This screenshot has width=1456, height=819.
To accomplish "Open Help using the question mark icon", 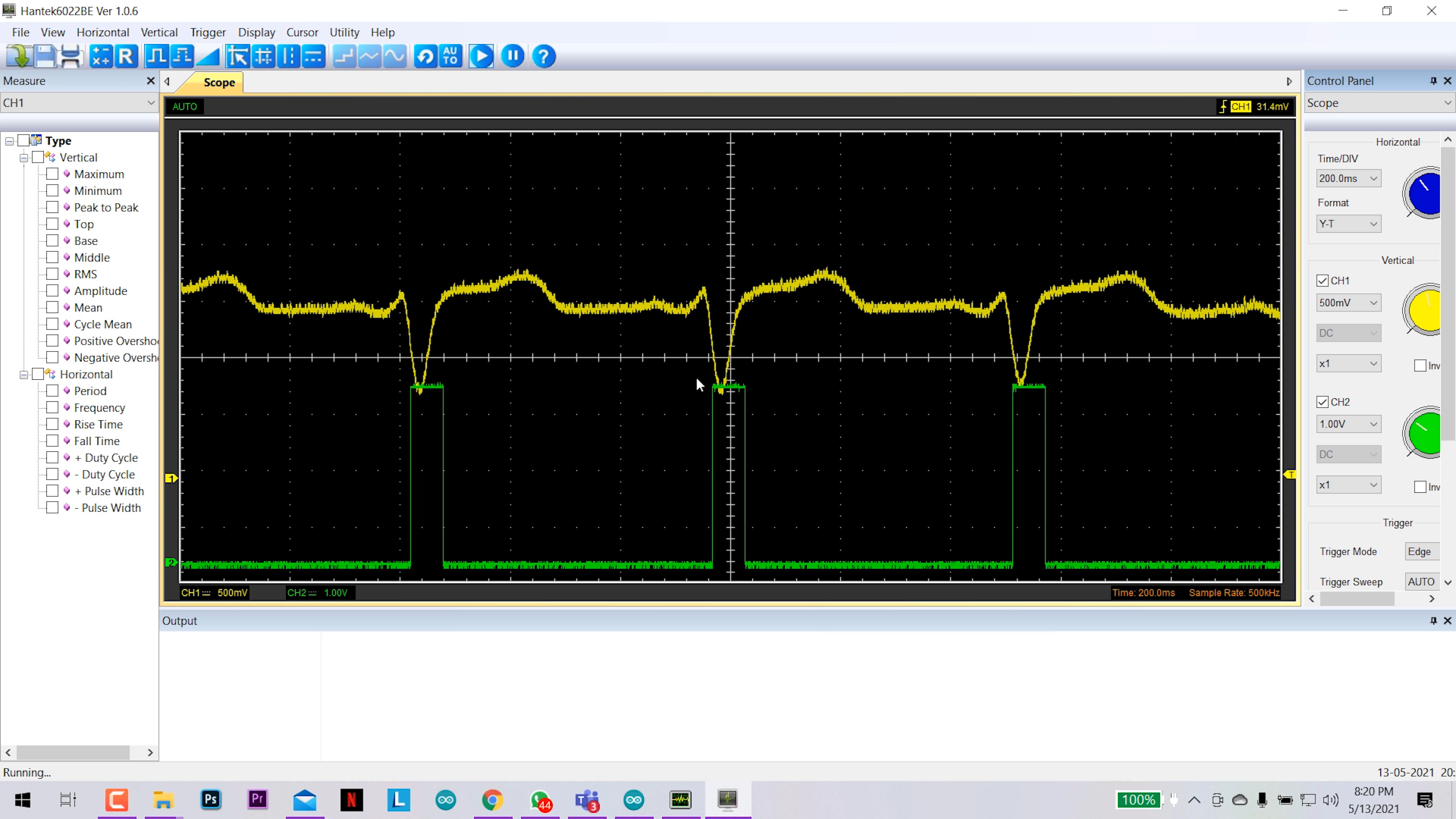I will point(544,55).
